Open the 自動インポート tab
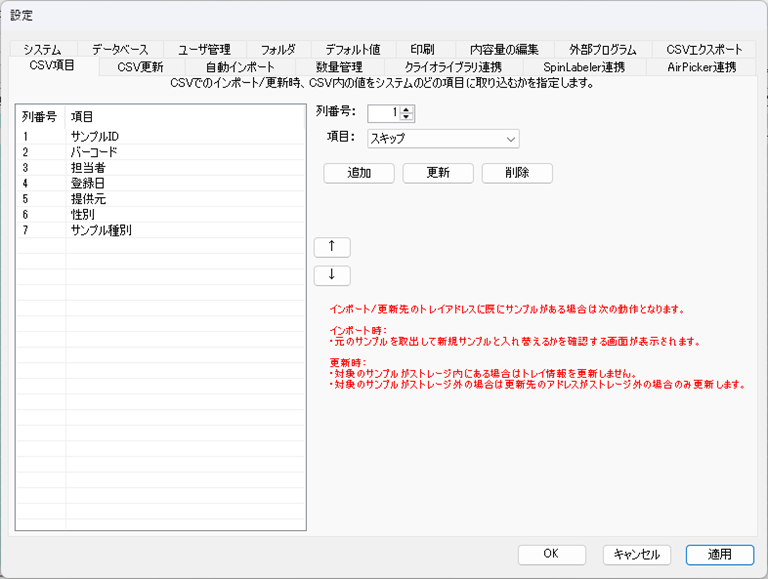Image resolution: width=768 pixels, height=579 pixels. [240, 67]
